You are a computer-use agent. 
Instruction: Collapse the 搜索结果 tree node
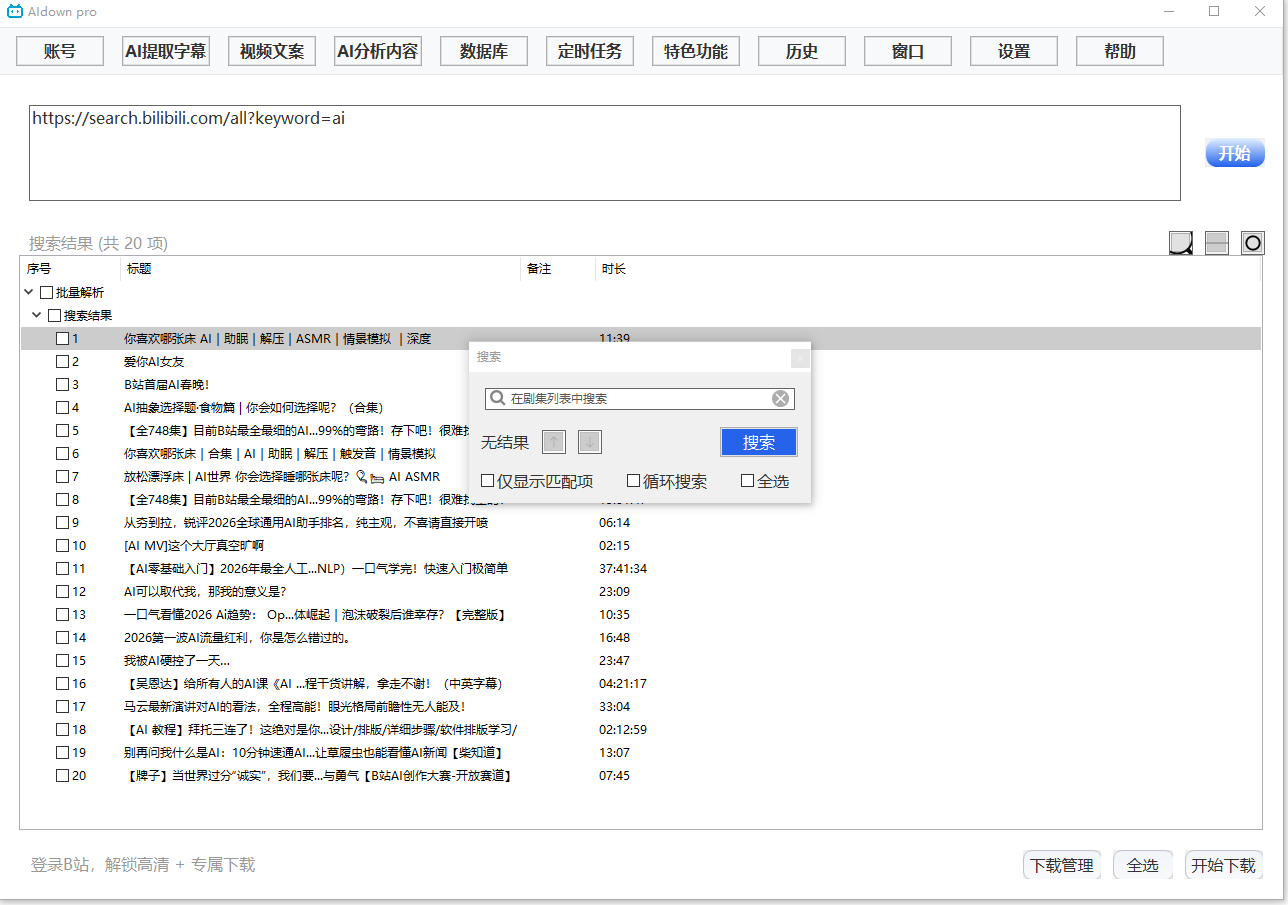pos(37,314)
